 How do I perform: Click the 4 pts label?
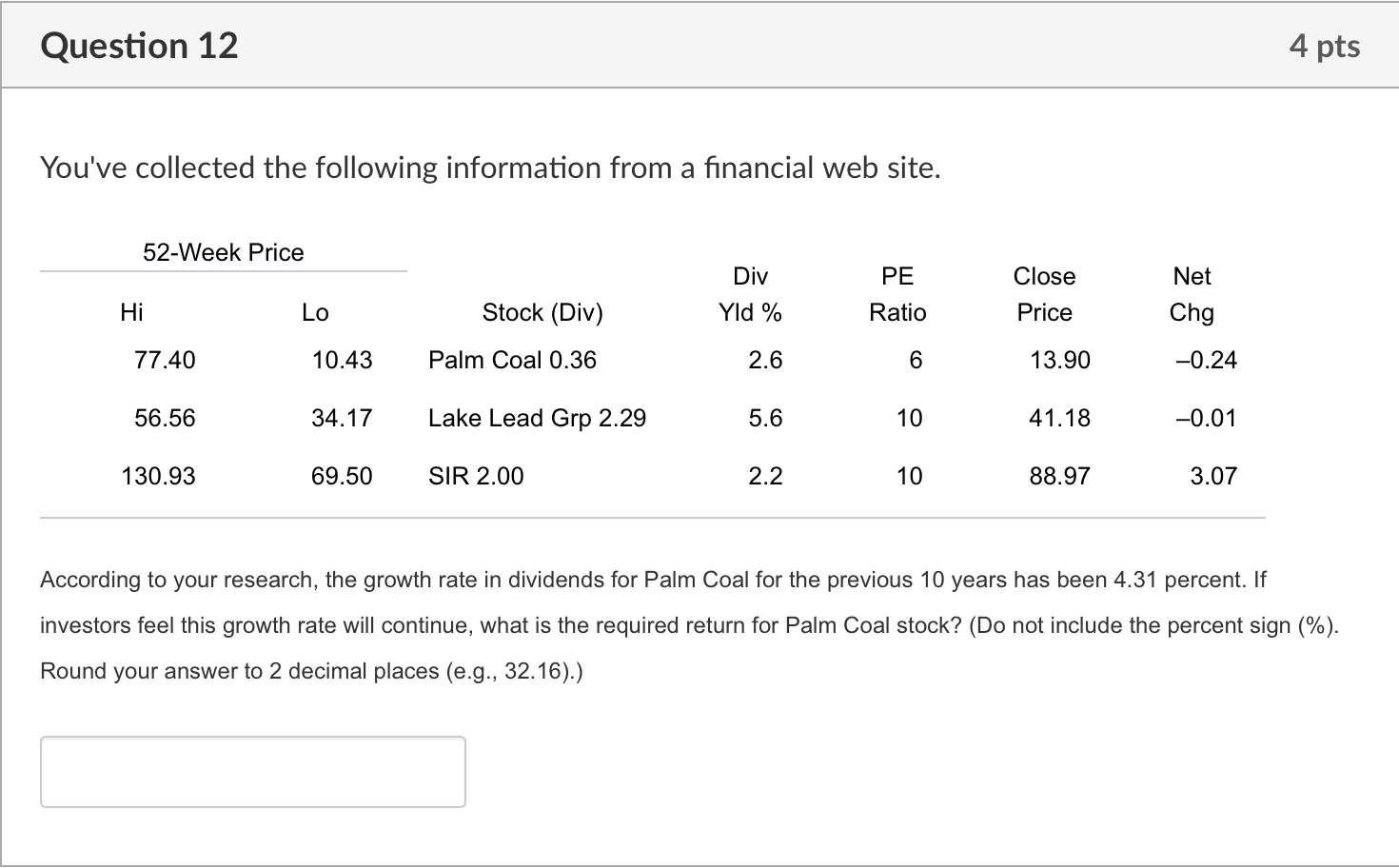click(x=1324, y=46)
